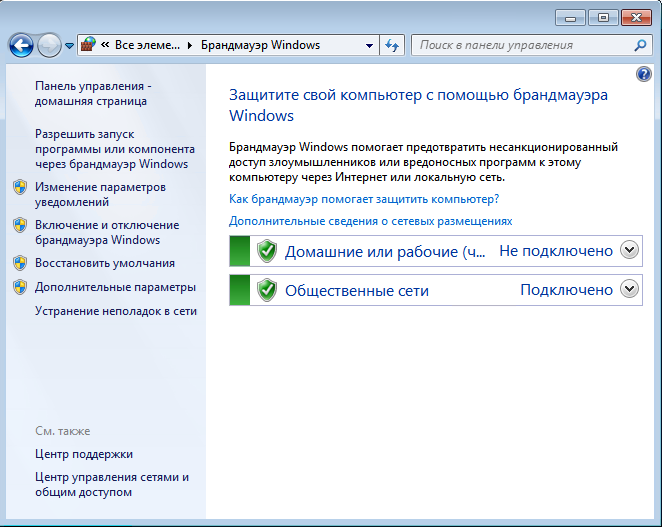Maximize the firewall window
The width and height of the screenshot is (662, 527).
click(x=603, y=18)
